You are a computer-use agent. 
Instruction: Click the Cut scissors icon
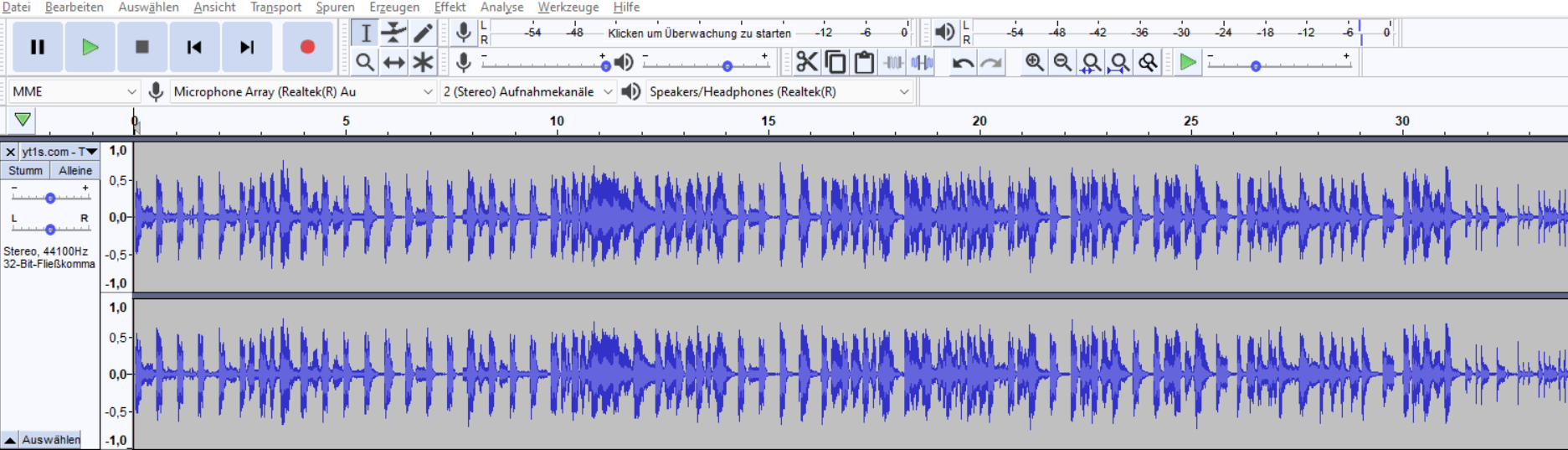[806, 63]
